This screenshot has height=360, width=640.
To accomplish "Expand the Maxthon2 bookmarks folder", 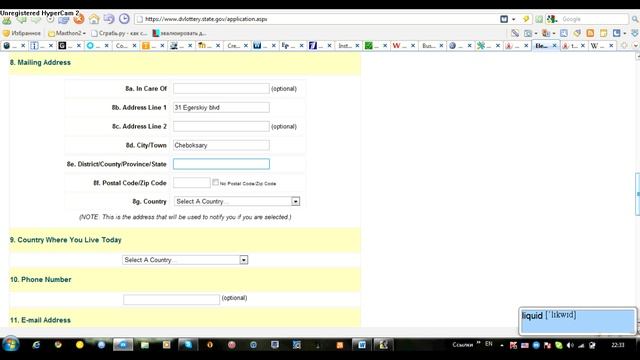I will coord(67,33).
